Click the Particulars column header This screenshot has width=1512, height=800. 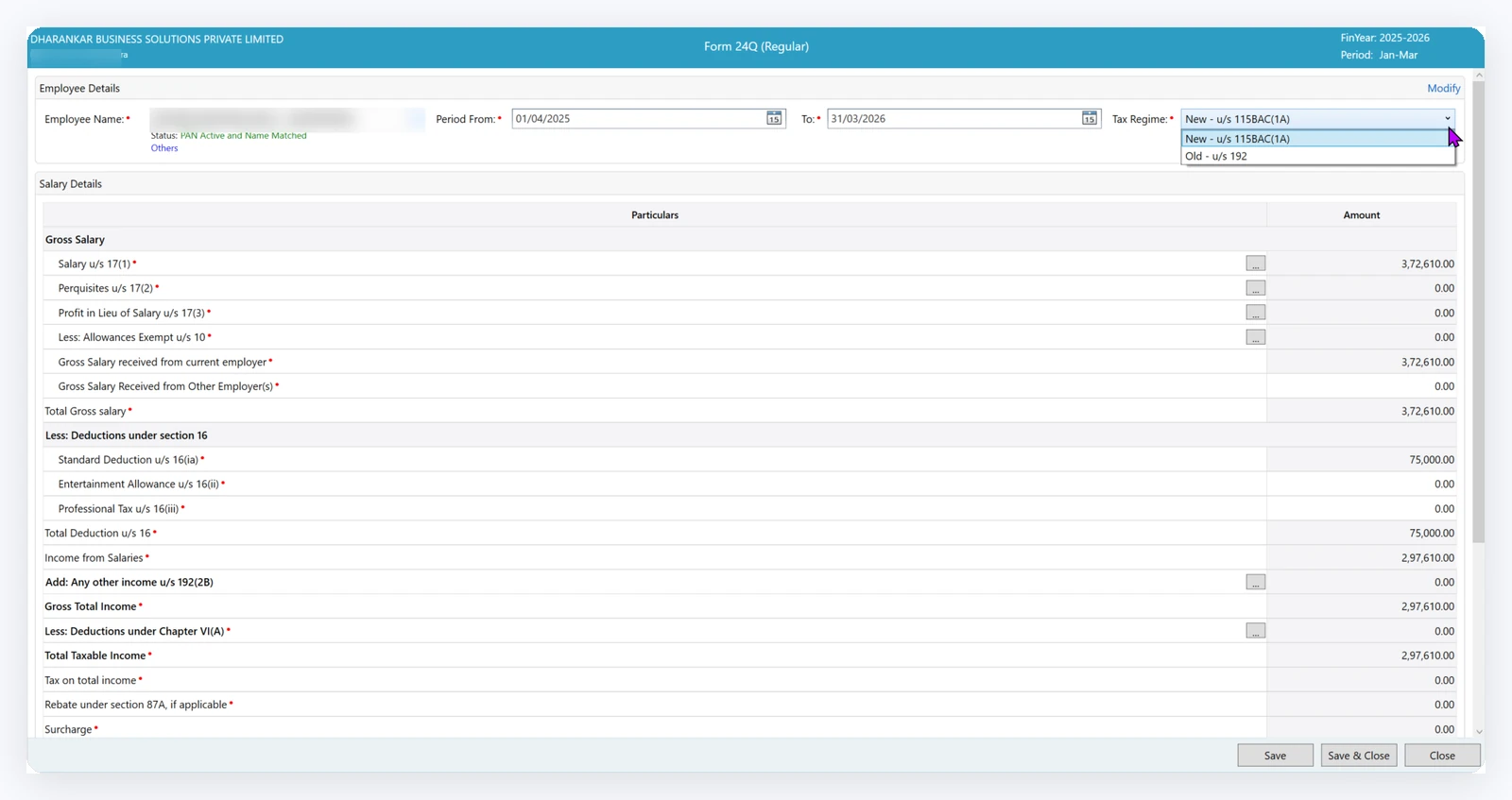tap(655, 214)
